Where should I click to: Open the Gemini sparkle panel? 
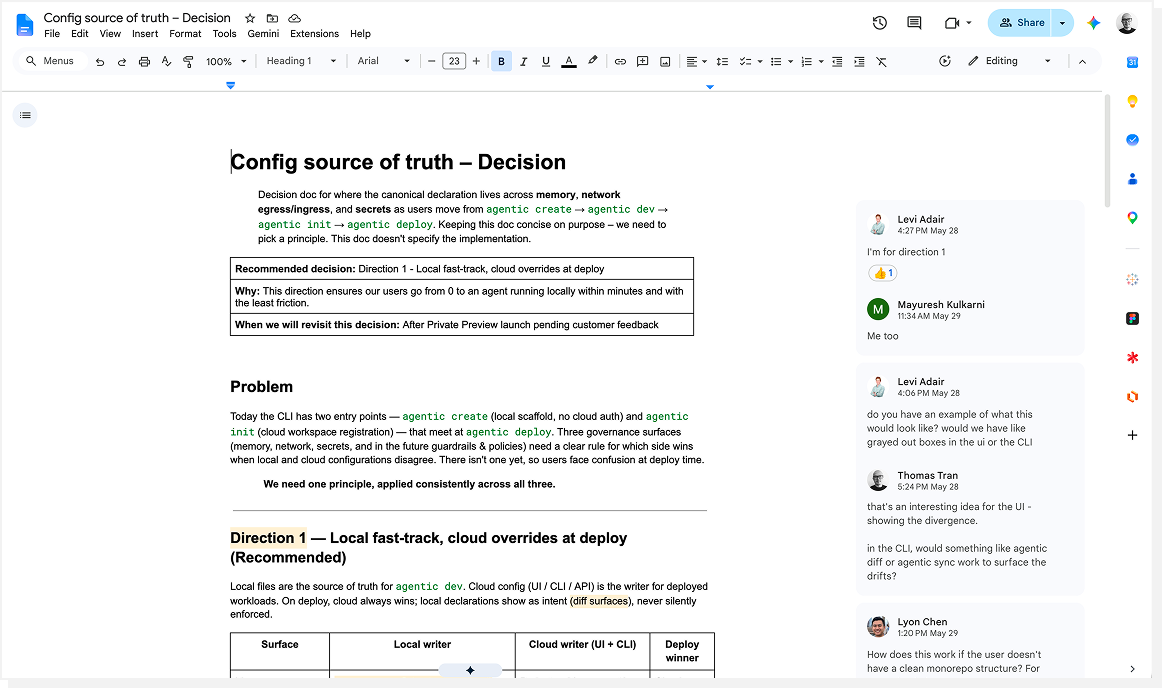click(x=1093, y=23)
